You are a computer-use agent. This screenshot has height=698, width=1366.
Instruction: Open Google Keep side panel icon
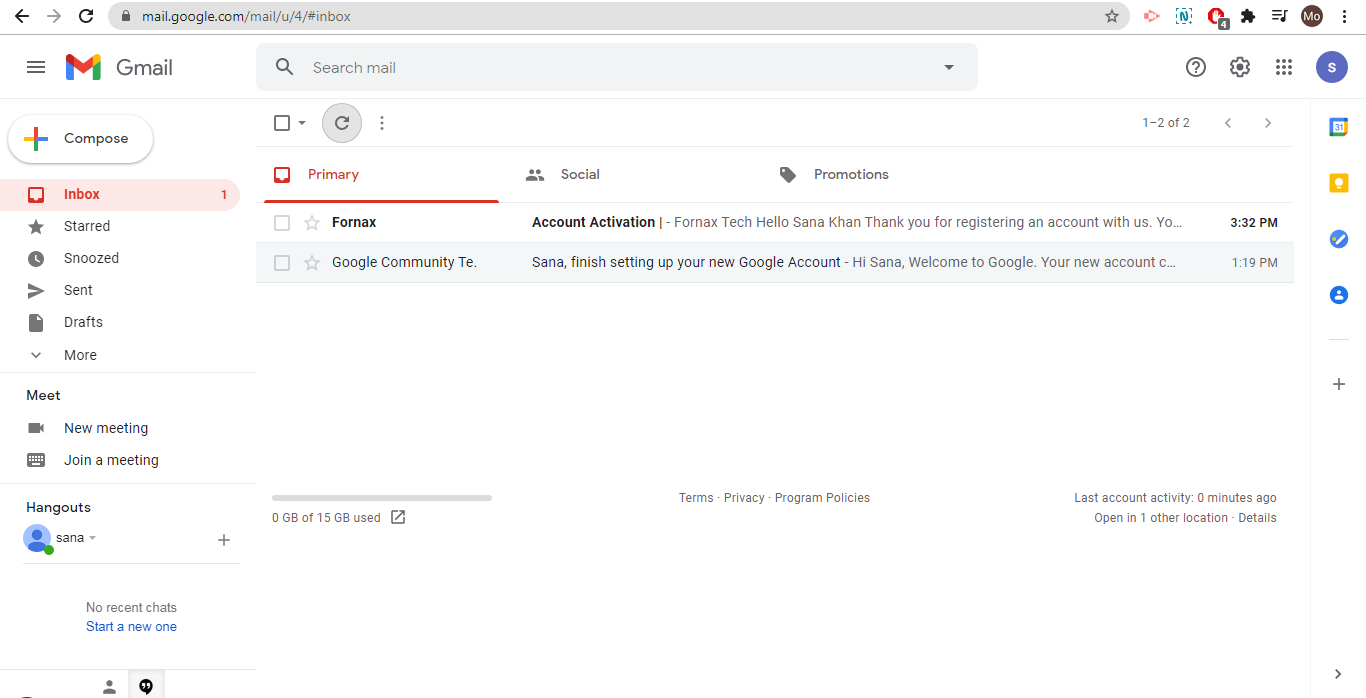click(1338, 183)
